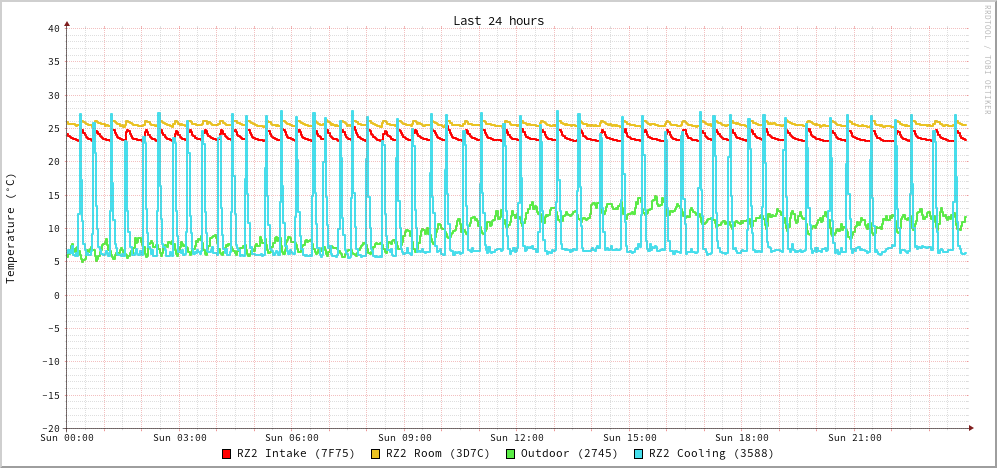Screen dimensions: 997x468
Task: Click the 20 value on the temperature axis
Action: 53,162
